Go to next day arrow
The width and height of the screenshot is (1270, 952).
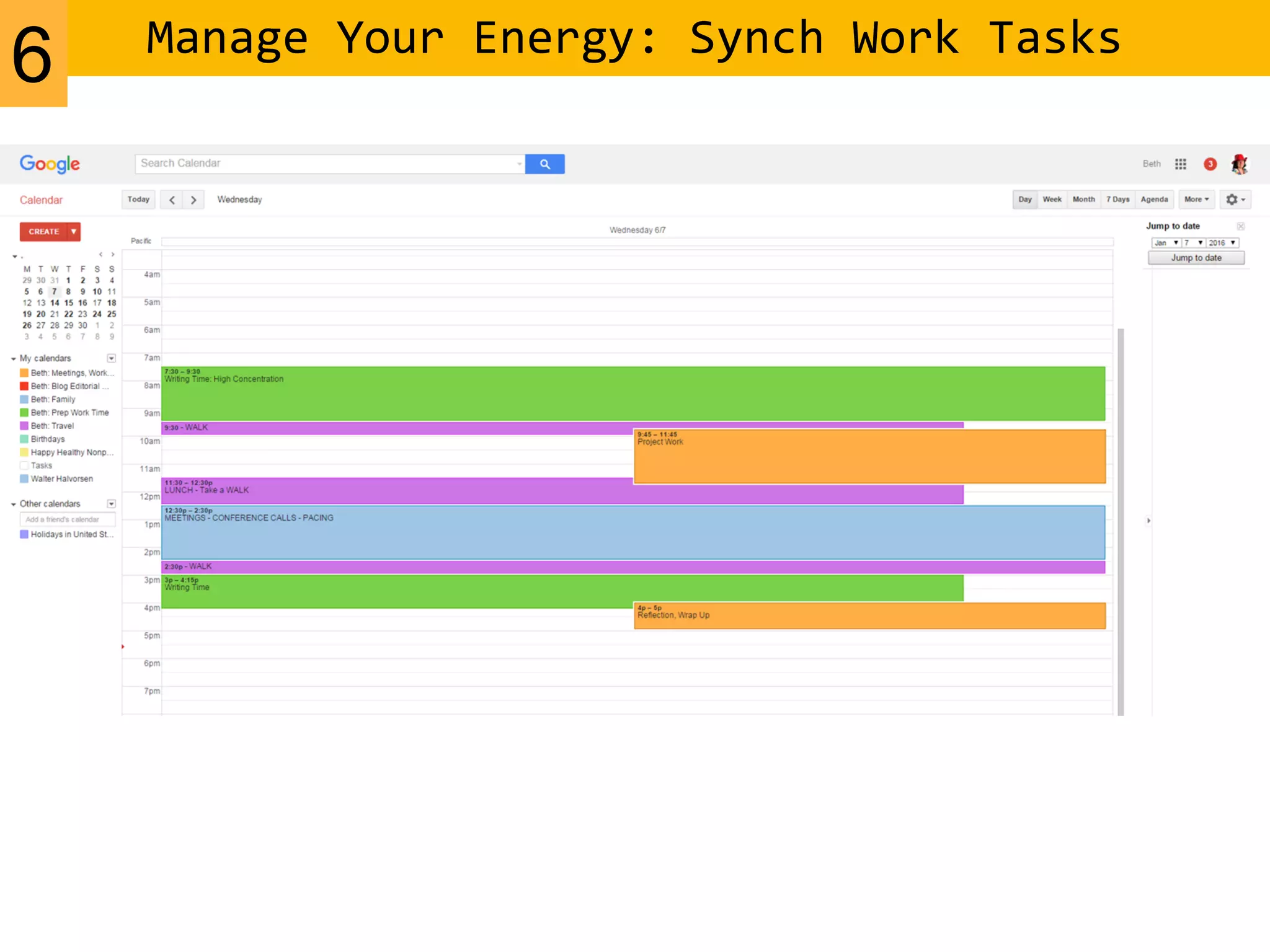pyautogui.click(x=193, y=200)
